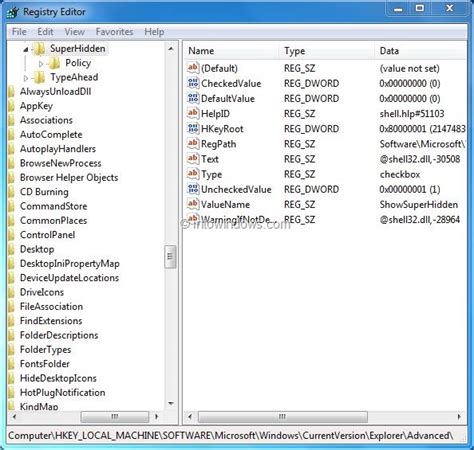Click the string icon next to WarningIfNotDe...
474x450 pixels.
[193, 219]
